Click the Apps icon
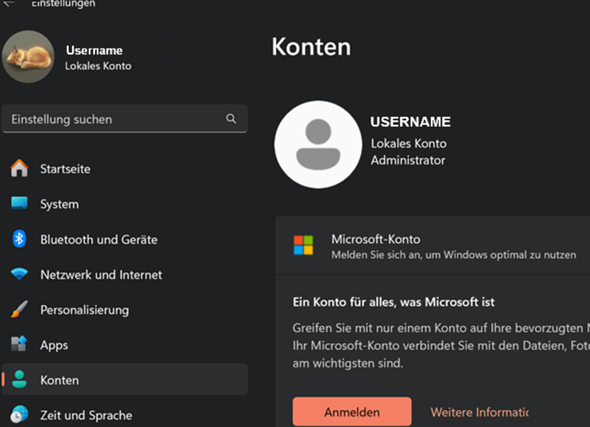590x427 pixels. (19, 343)
